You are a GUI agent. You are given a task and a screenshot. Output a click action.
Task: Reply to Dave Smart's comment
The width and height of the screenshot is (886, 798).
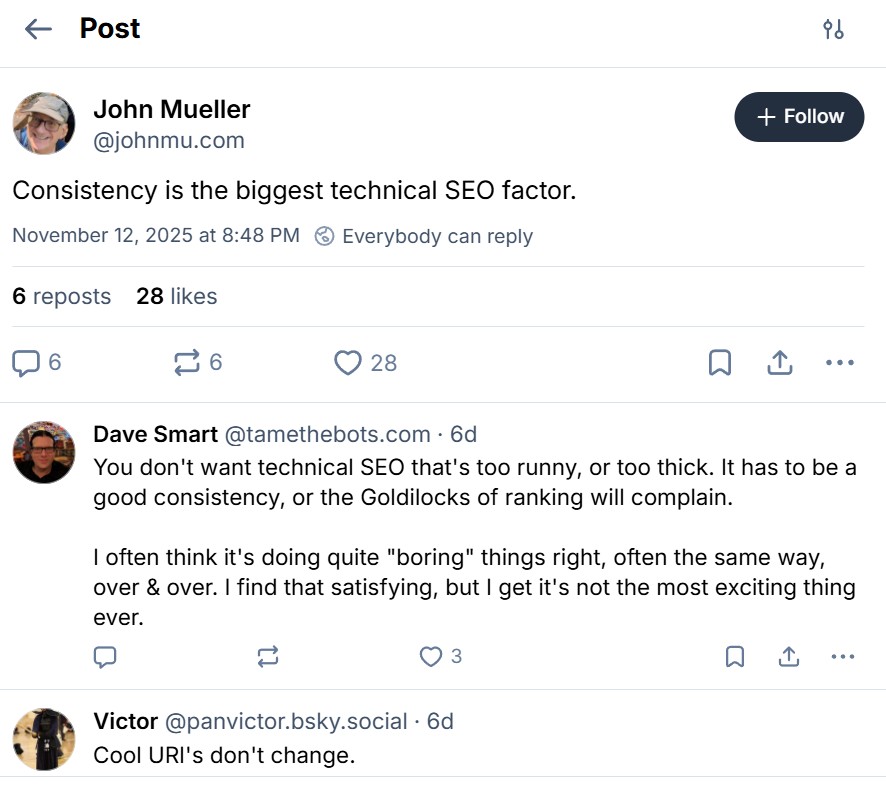[x=105, y=657]
